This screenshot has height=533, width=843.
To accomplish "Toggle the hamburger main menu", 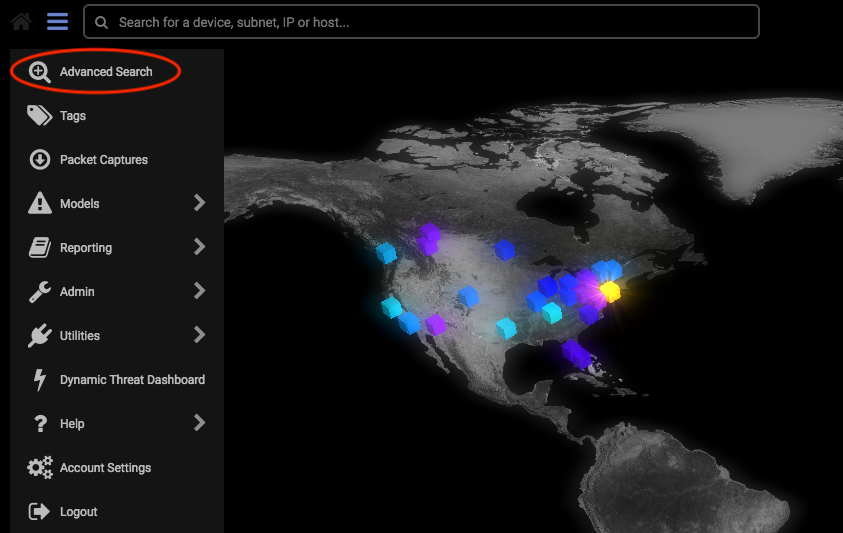I will tap(58, 22).
